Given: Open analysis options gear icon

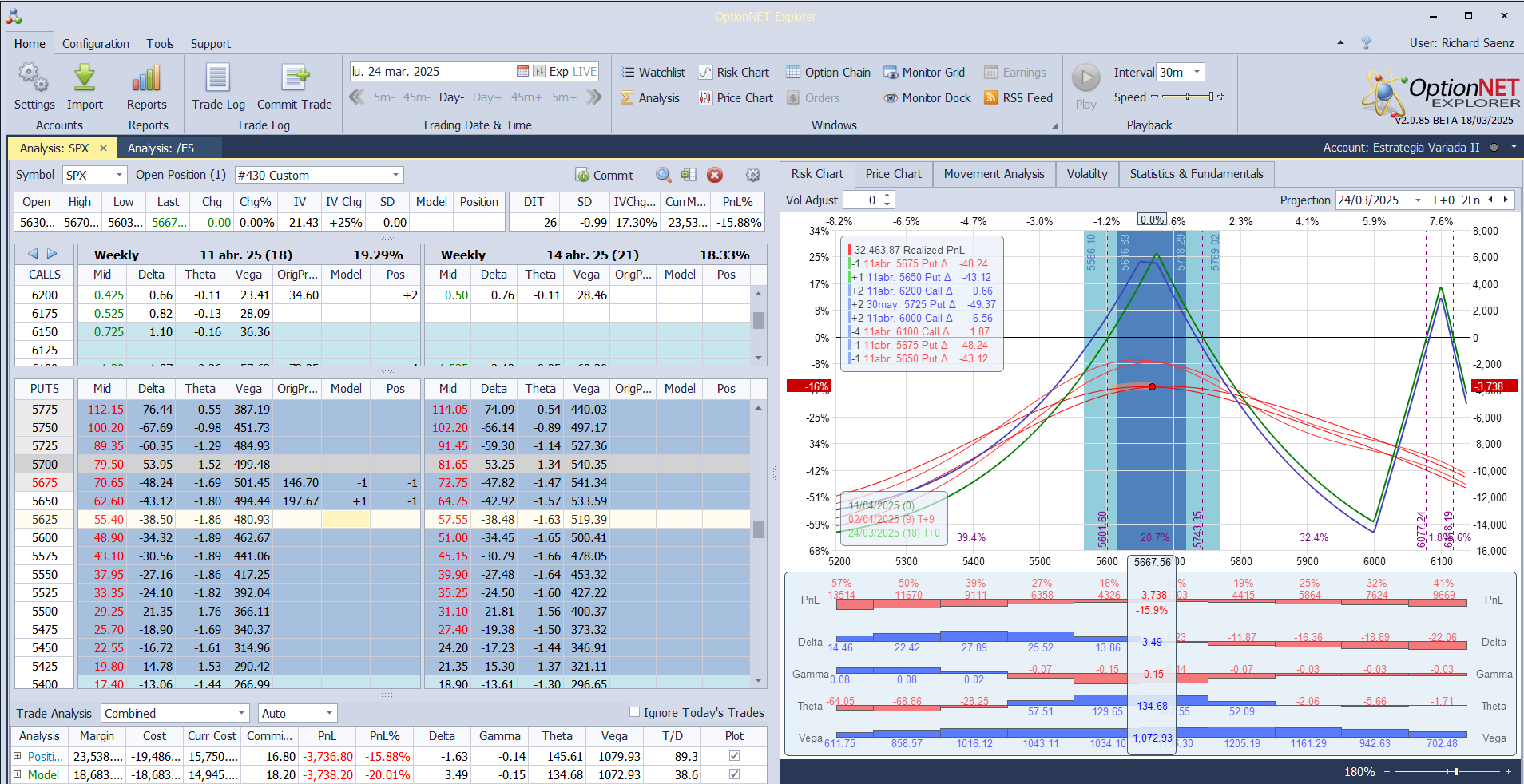Looking at the screenshot, I should coord(752,175).
